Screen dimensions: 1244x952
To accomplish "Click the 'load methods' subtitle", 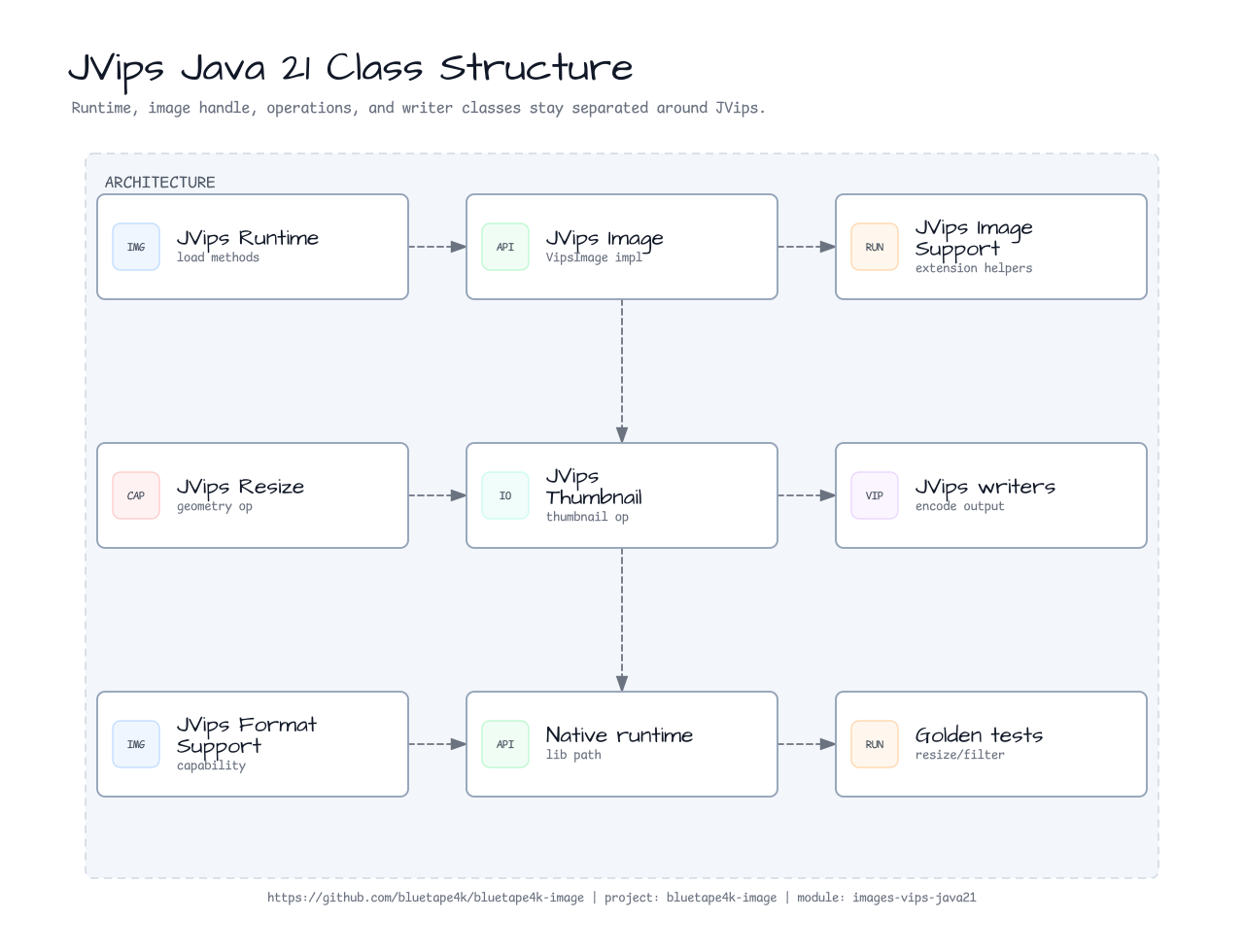I will [x=218, y=257].
